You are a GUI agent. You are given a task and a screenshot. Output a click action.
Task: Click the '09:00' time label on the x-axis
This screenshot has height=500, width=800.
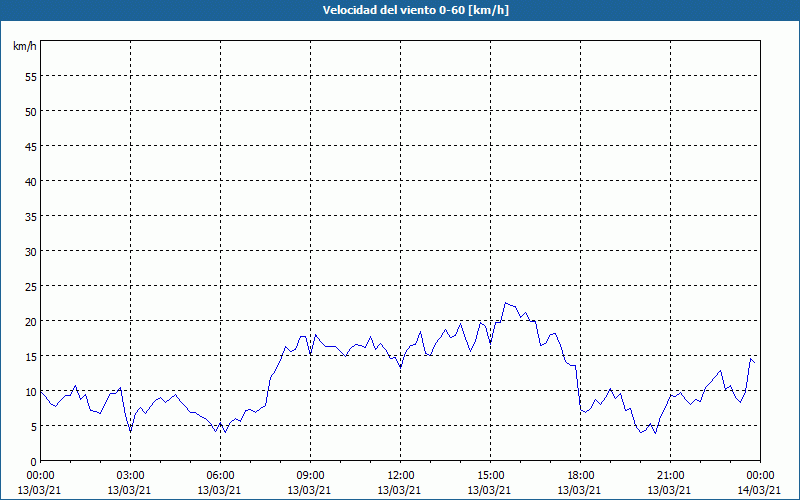tap(310, 476)
